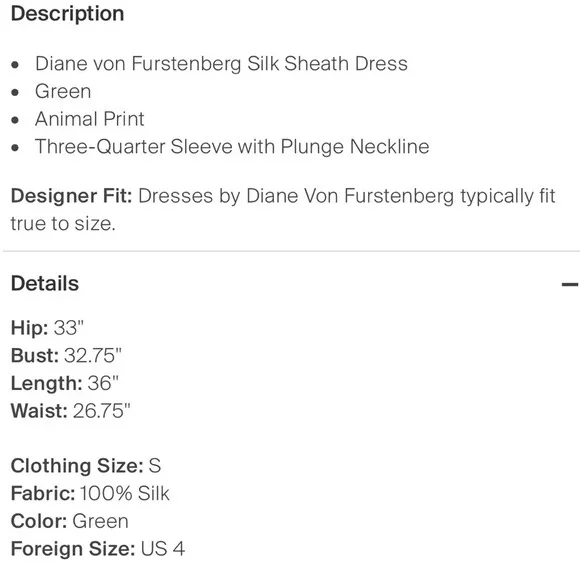Select the Diane von Furstenberg Silk Sheath Dress text
Screen dimensions: 580x580
(x=221, y=64)
